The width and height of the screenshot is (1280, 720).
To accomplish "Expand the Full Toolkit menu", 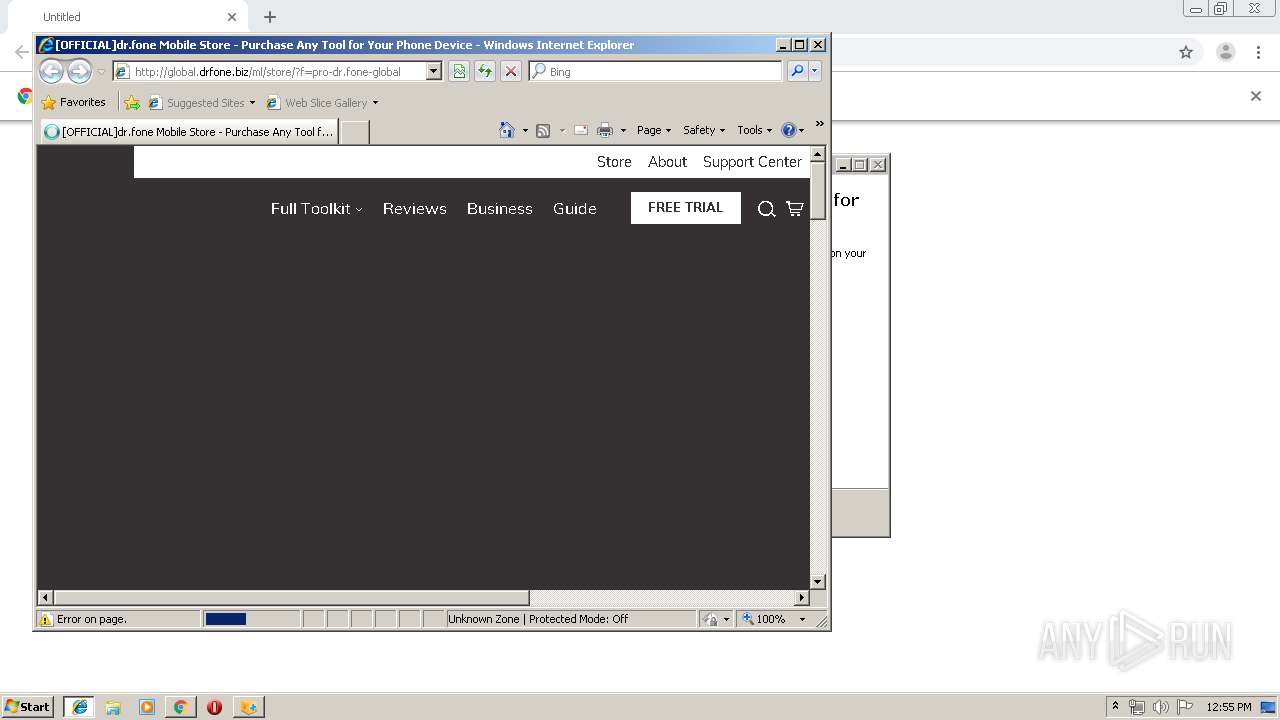I will point(317,208).
